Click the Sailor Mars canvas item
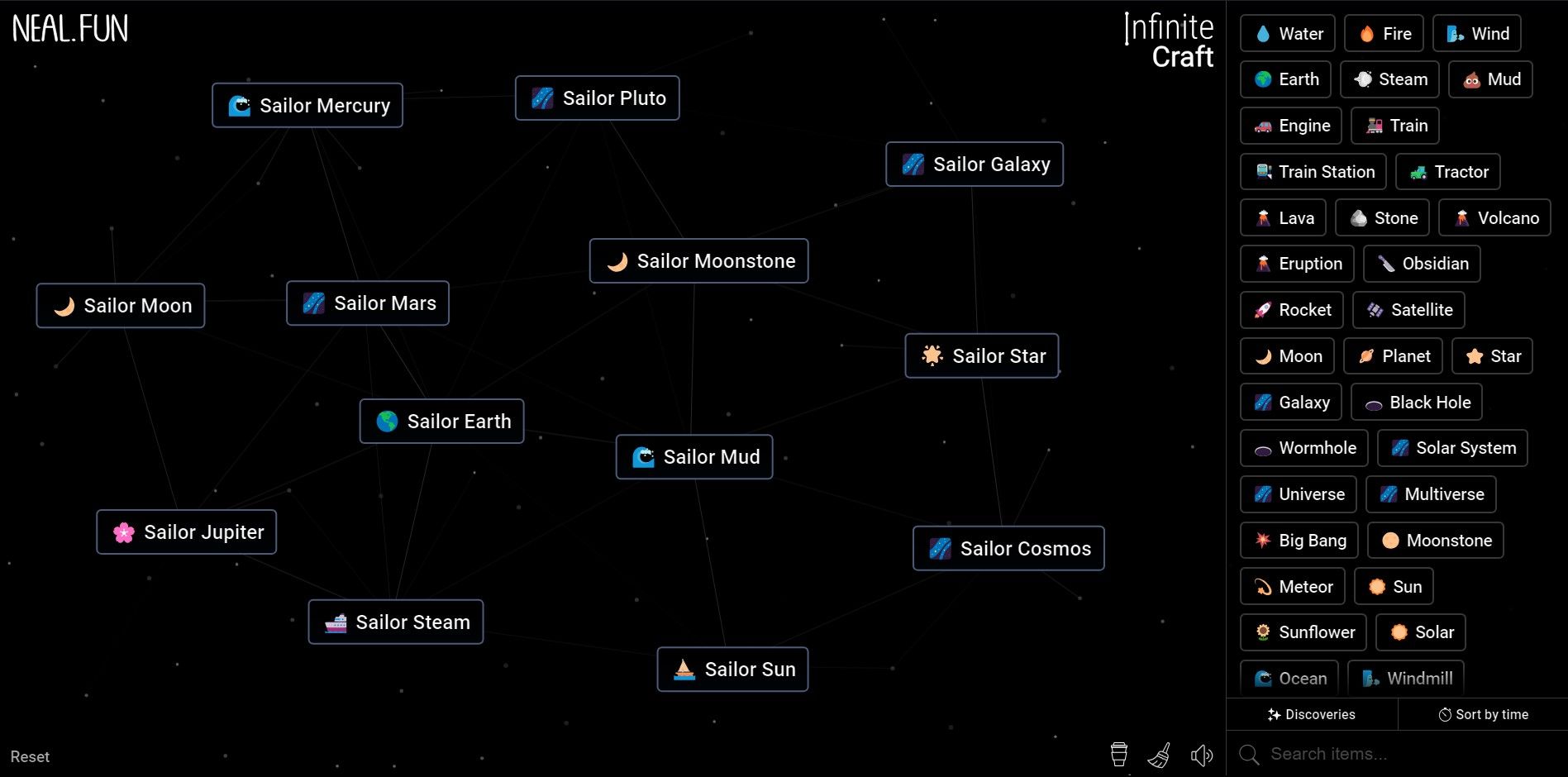 (x=368, y=303)
